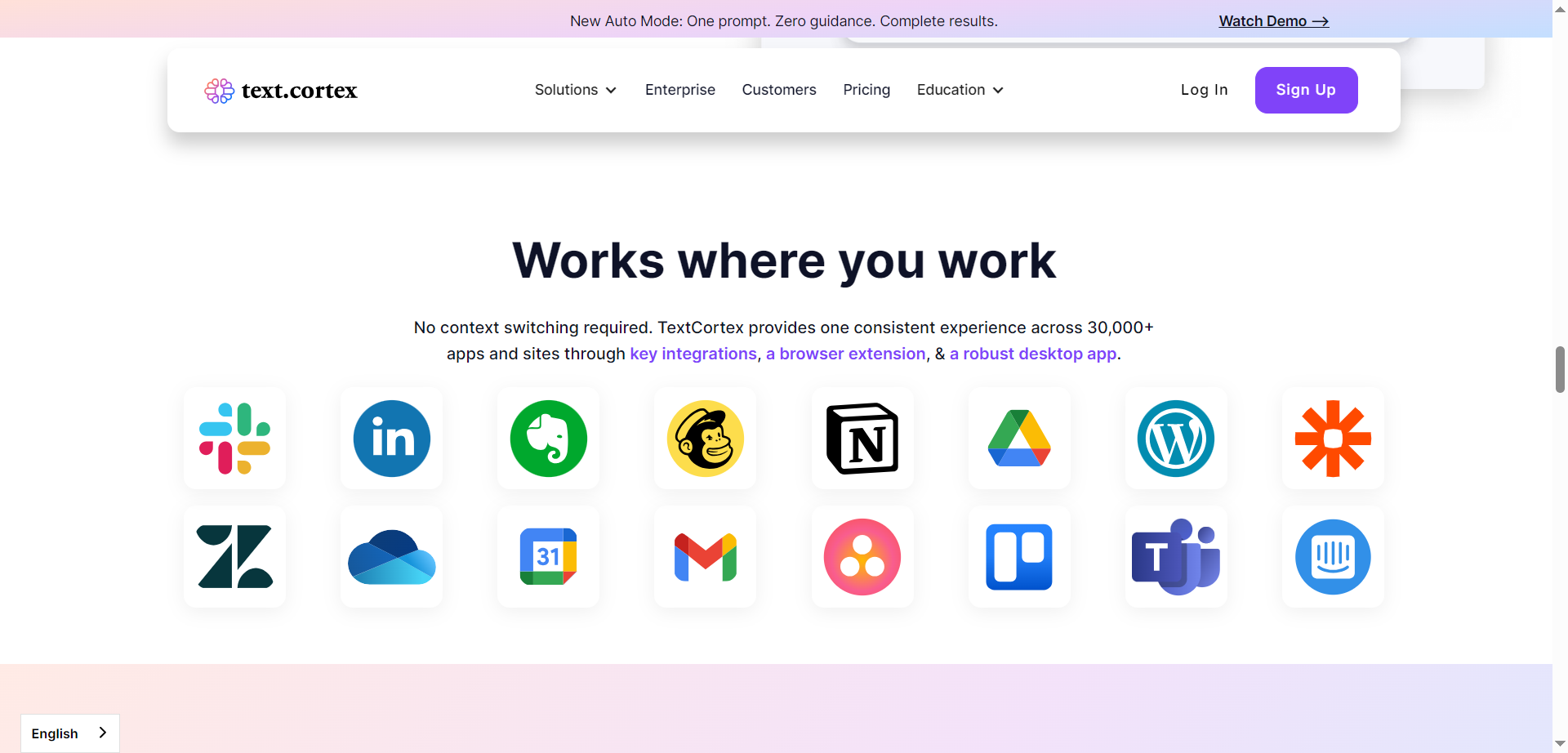Expand the Education dropdown menu
This screenshot has width=1568, height=753.
pyautogui.click(x=960, y=90)
